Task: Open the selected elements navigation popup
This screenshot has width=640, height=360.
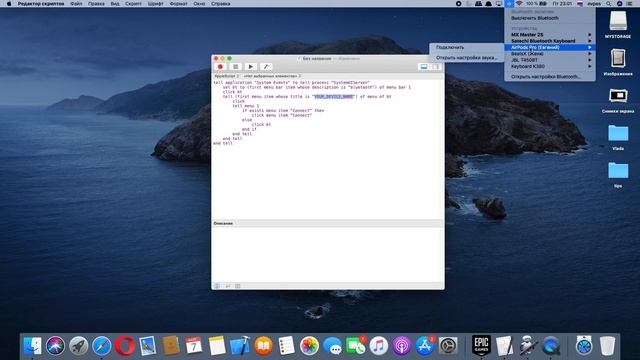Action: click(272, 76)
